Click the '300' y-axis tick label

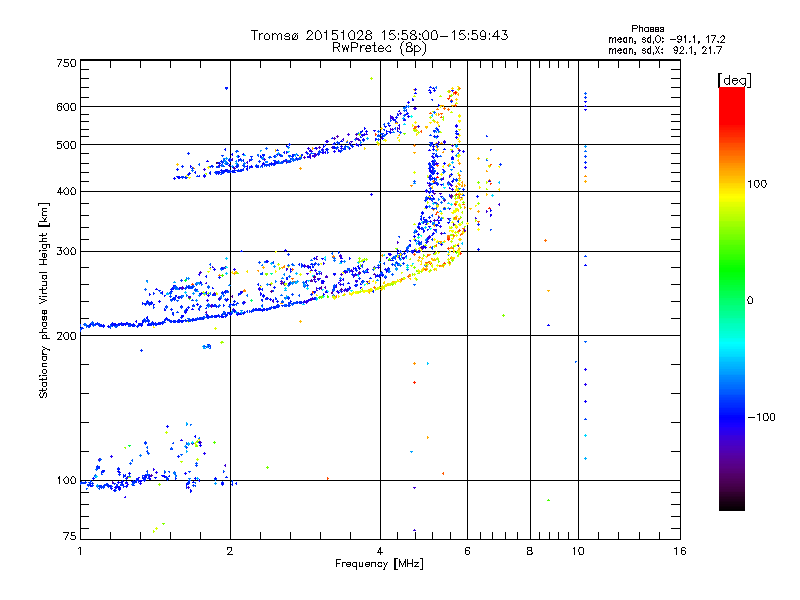[x=67, y=252]
